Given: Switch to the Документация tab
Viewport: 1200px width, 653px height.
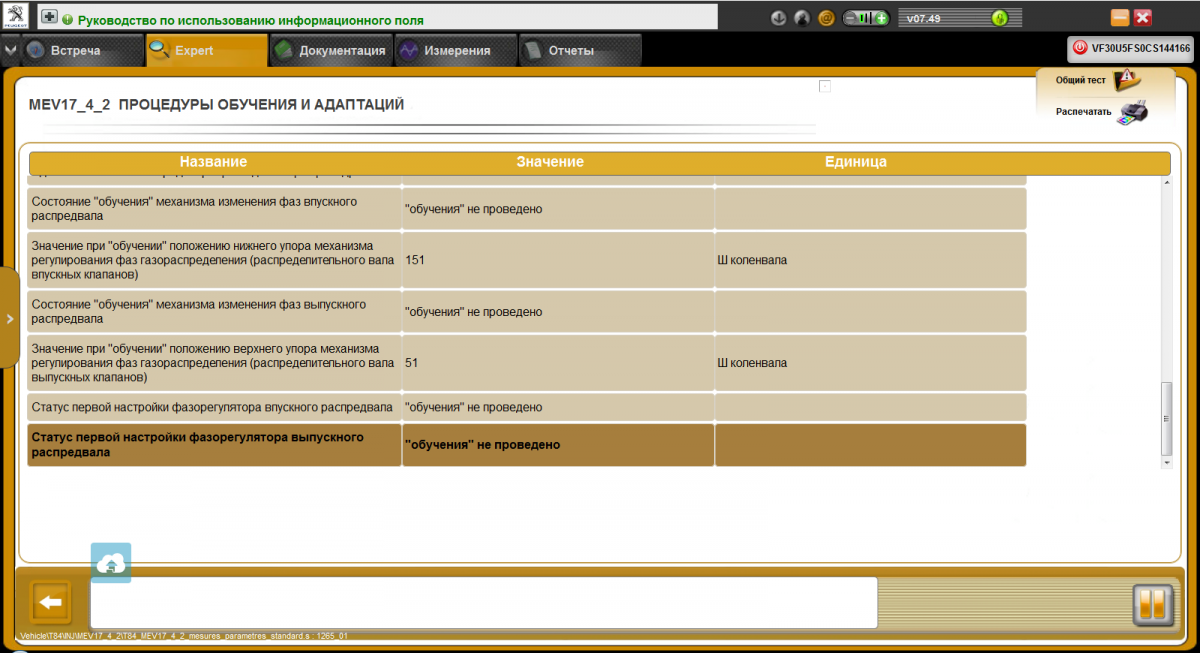Looking at the screenshot, I should coord(330,51).
